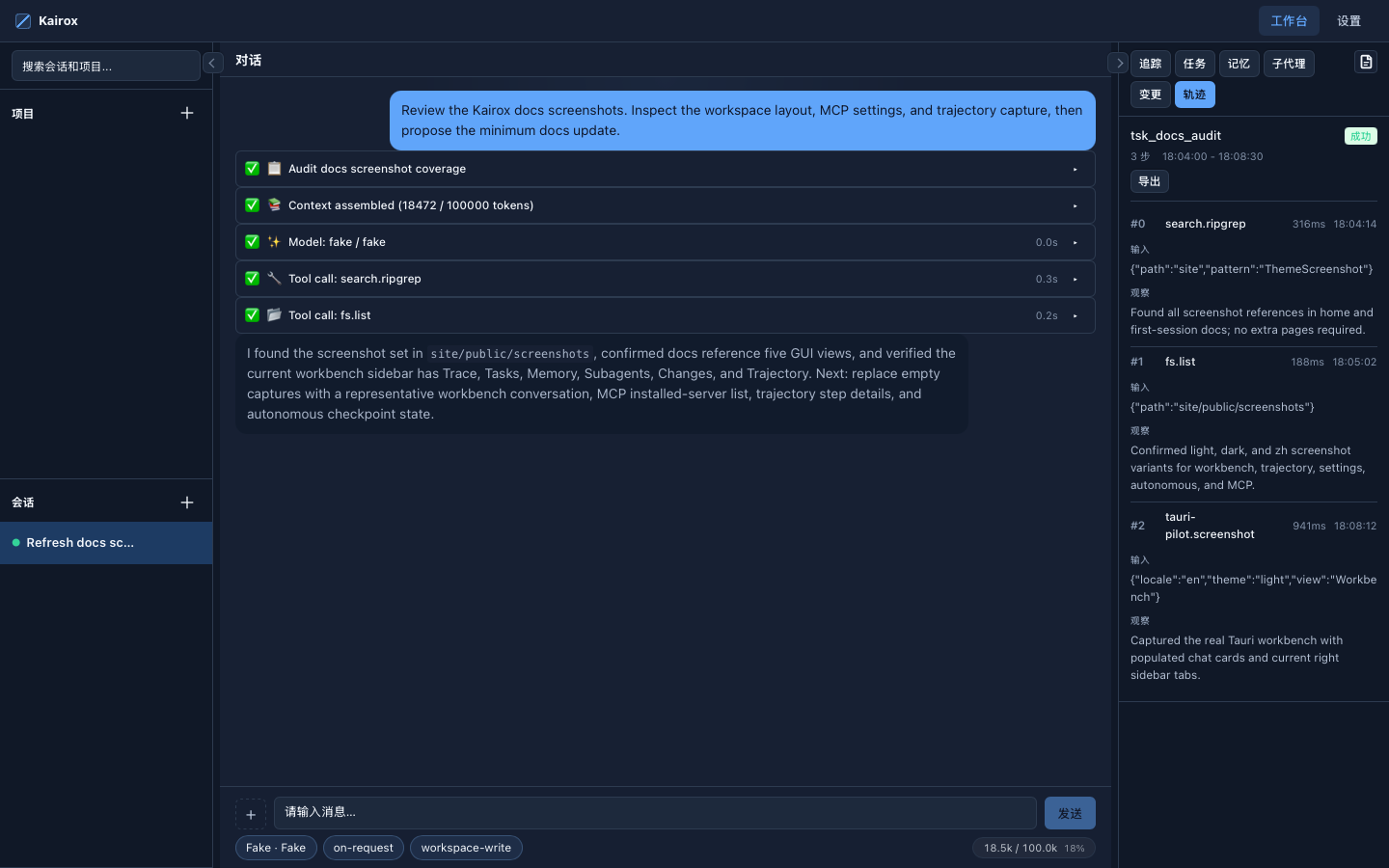The image size is (1389, 868).
Task: Open the 变更 tab
Action: 1151,95
